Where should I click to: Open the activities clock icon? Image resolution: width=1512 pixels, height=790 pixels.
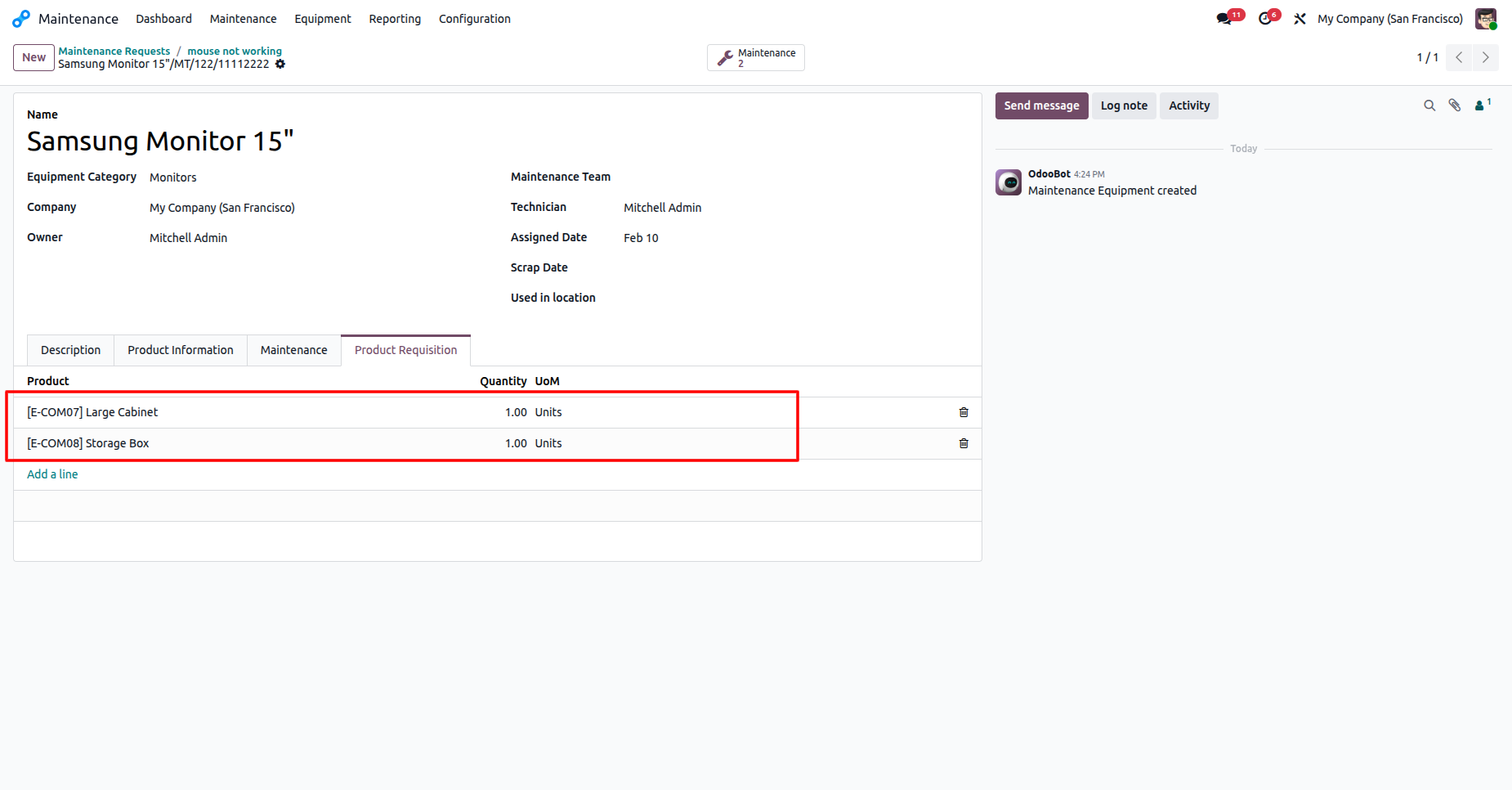pyautogui.click(x=1265, y=19)
